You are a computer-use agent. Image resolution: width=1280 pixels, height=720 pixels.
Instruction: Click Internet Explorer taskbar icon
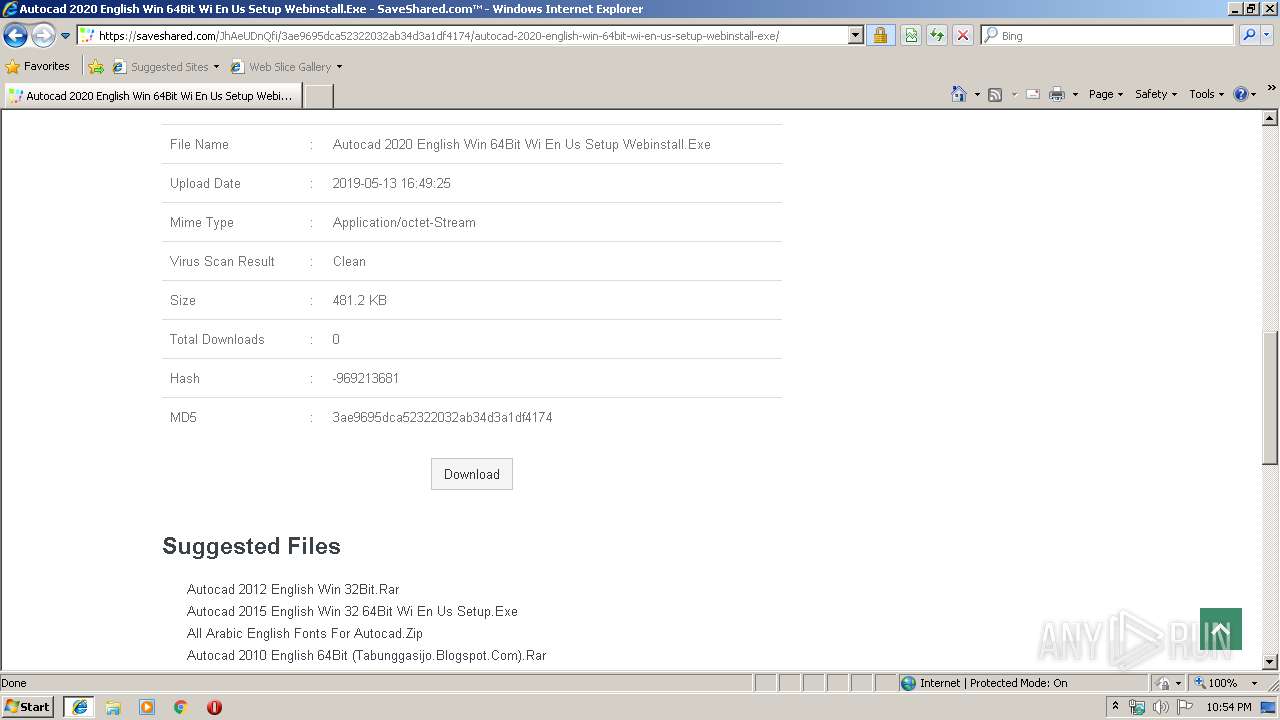79,707
